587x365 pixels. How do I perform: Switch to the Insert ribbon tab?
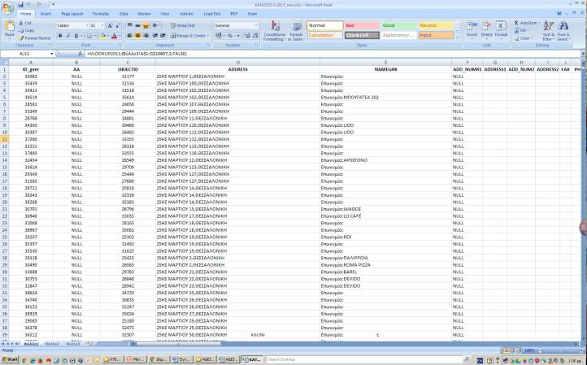click(46, 14)
